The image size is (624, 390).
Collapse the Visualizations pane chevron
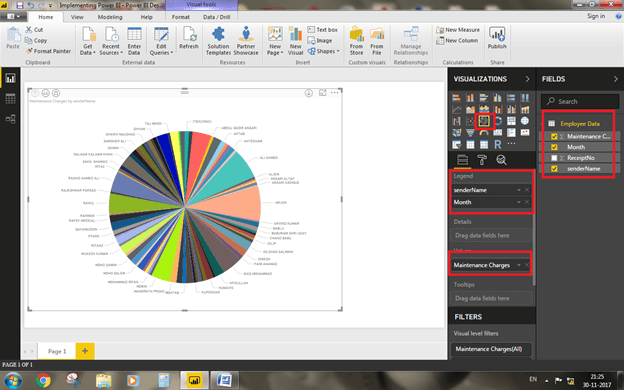(x=527, y=79)
